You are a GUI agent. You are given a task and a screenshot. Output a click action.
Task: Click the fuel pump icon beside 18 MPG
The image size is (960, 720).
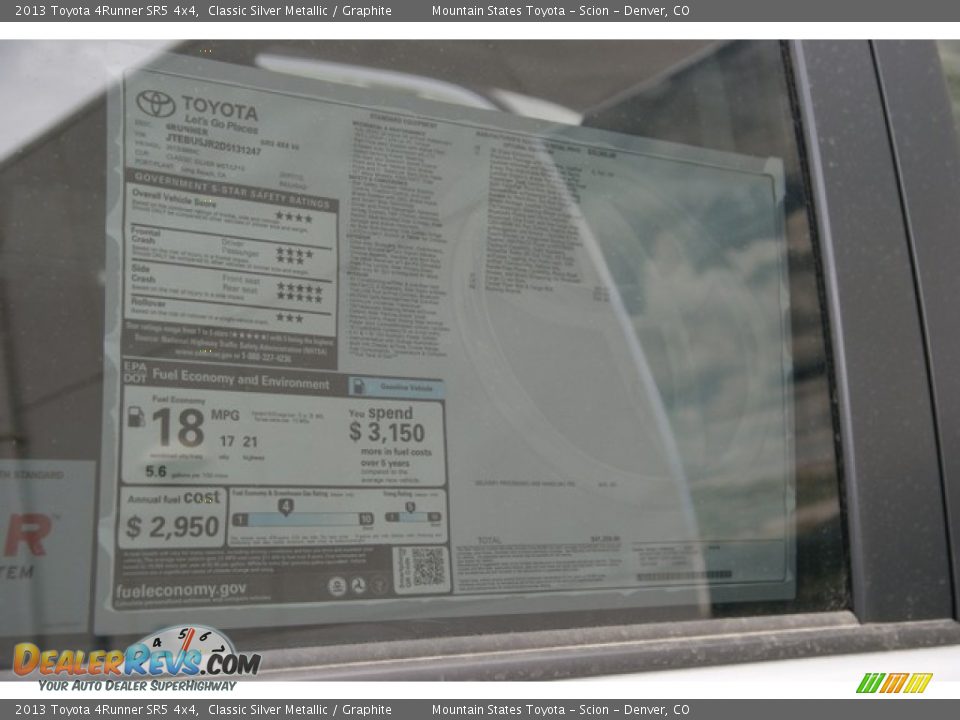135,417
